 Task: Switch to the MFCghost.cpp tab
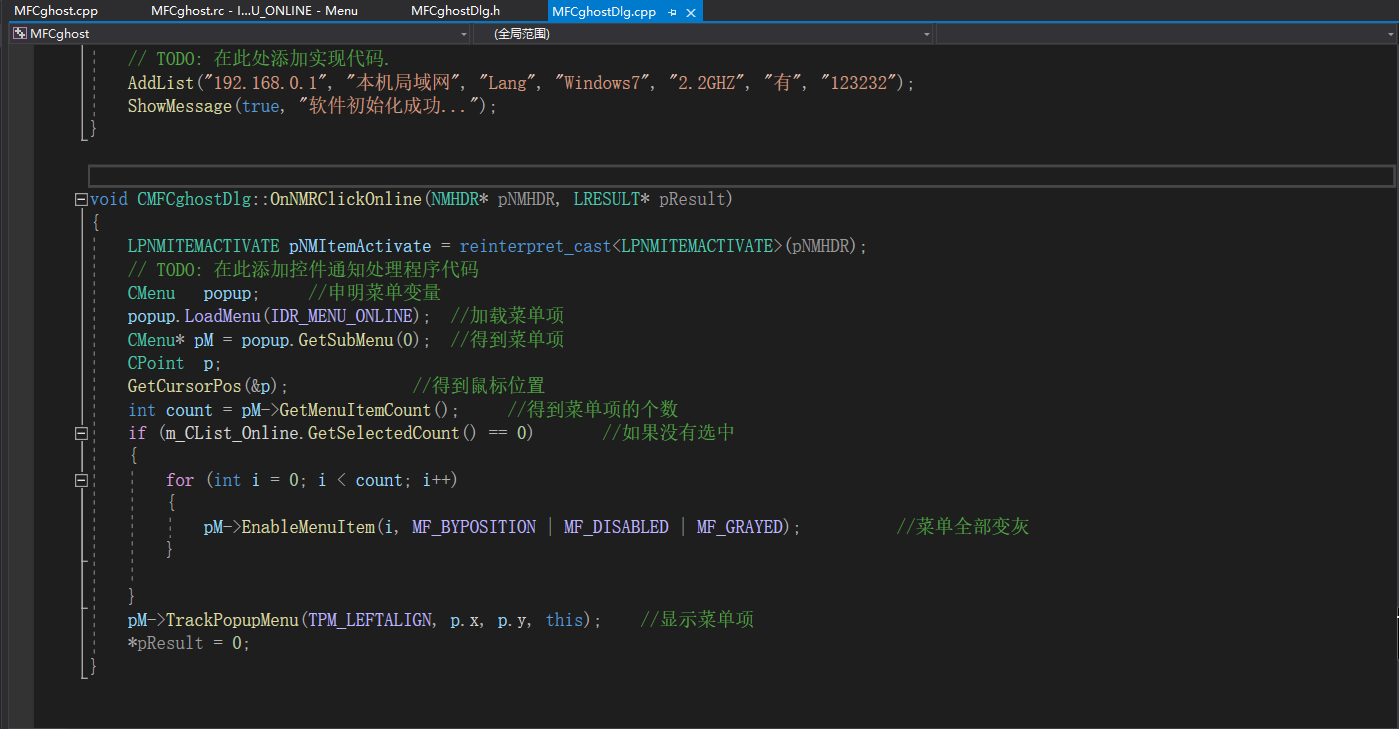pos(56,11)
